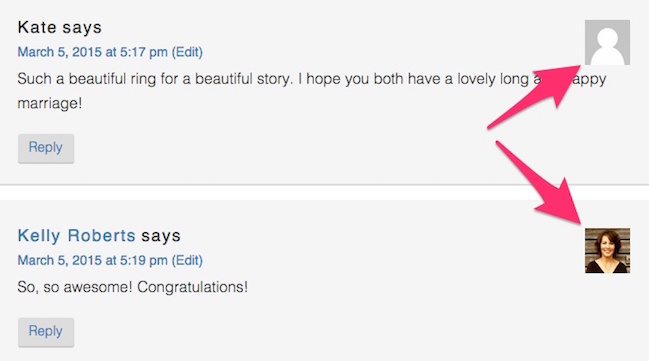Viewport: 649px width, 361px height.
Task: Click "says" after the name Kate
Action: (x=82, y=28)
